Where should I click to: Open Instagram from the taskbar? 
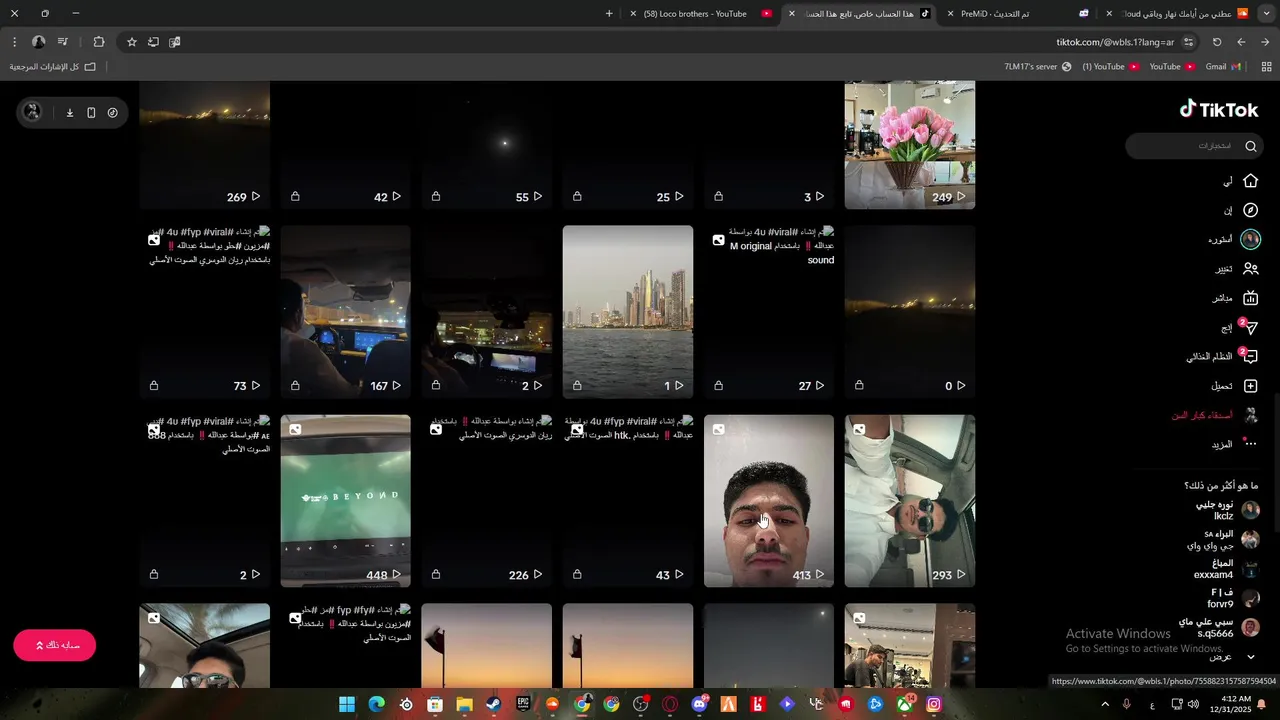pos(933,704)
